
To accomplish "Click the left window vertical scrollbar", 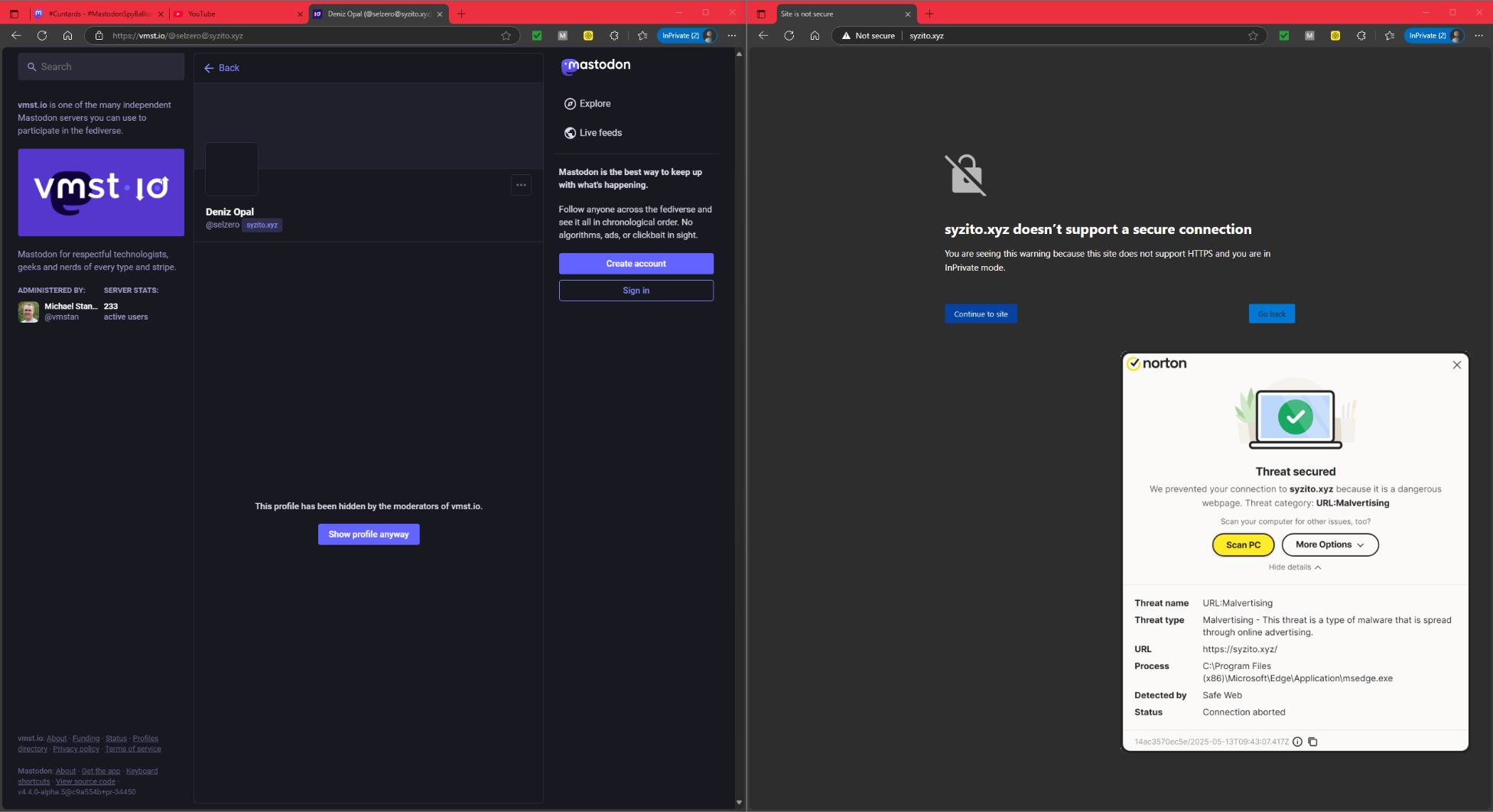I will point(739,428).
